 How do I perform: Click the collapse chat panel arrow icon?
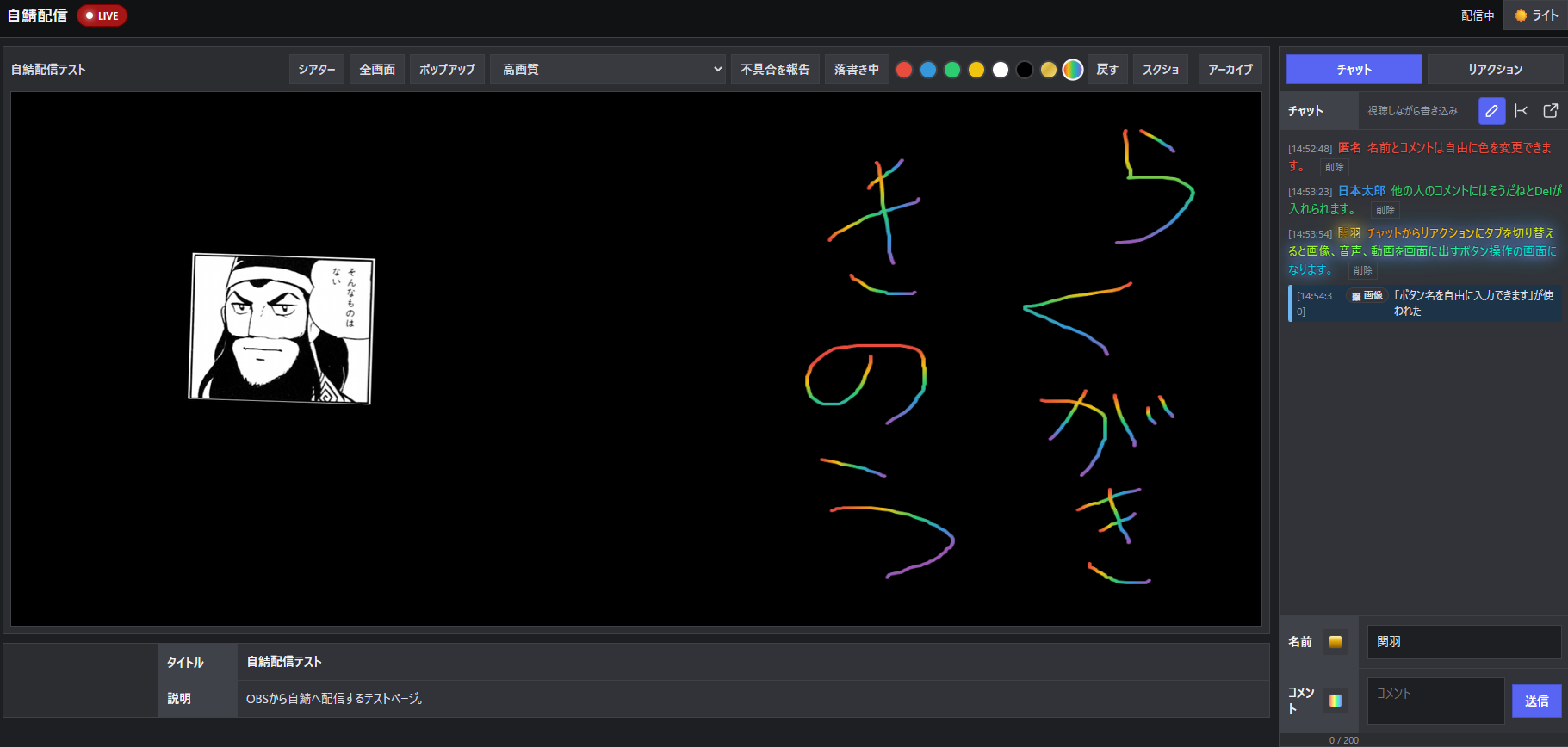(x=1522, y=111)
